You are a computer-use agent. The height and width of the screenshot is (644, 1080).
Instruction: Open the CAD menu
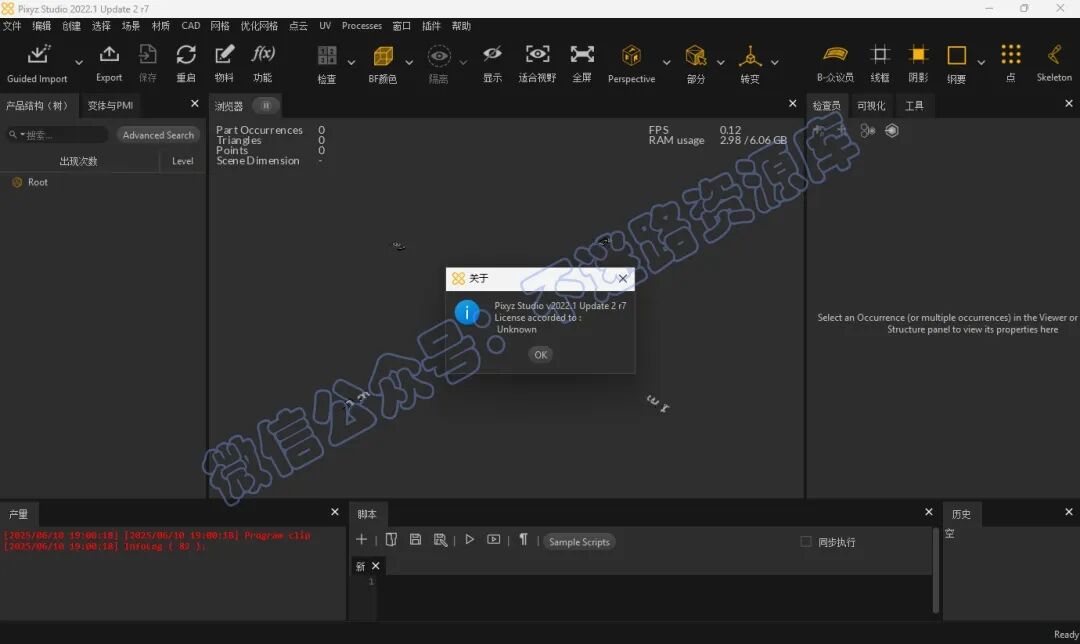pos(191,26)
